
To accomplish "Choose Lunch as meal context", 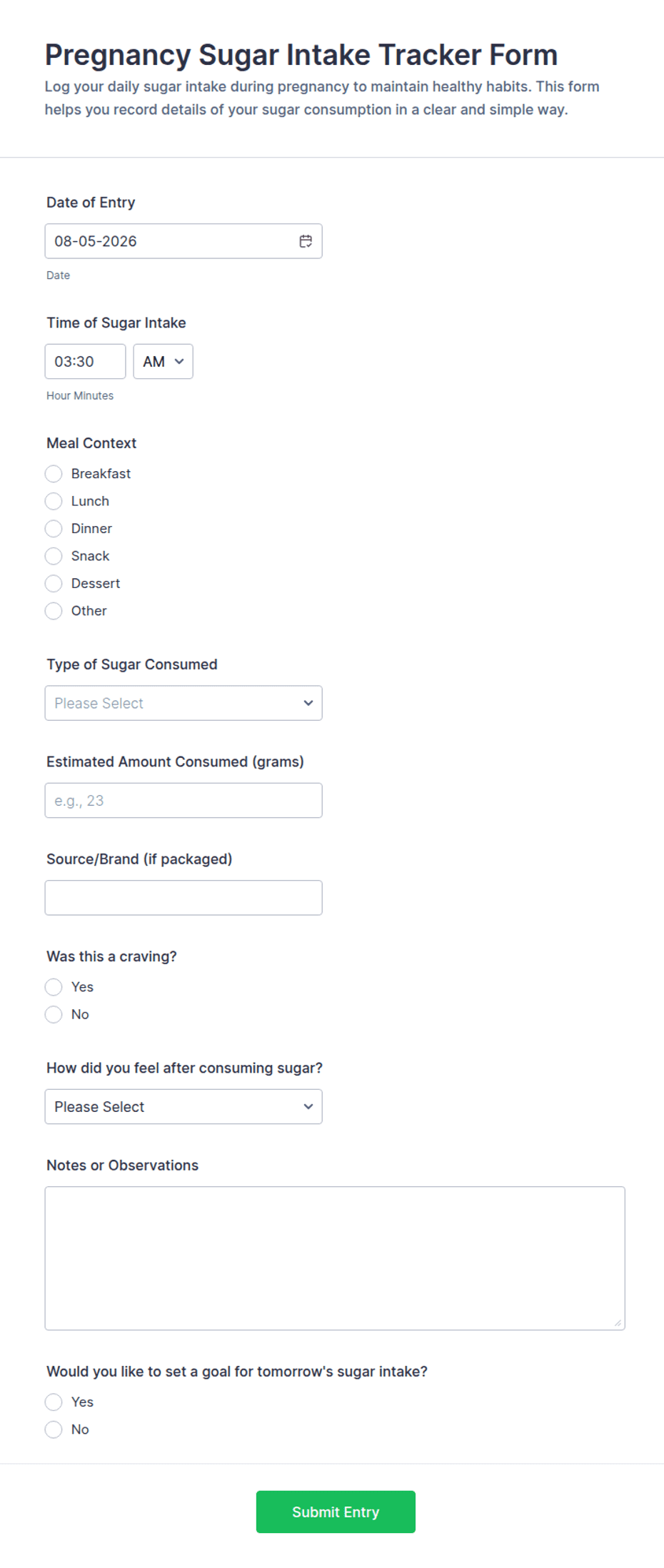I will (54, 501).
